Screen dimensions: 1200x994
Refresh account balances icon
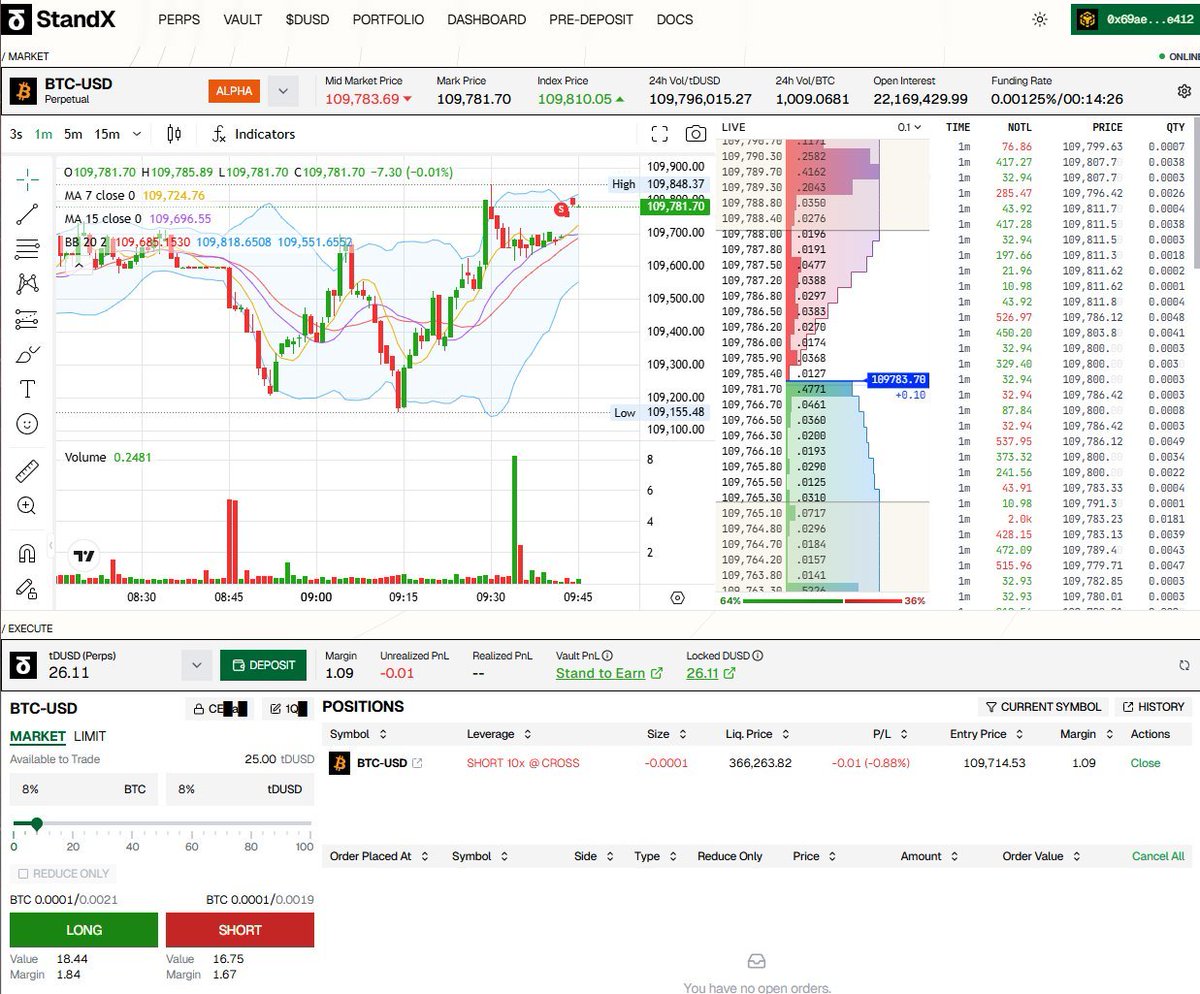(1184, 665)
